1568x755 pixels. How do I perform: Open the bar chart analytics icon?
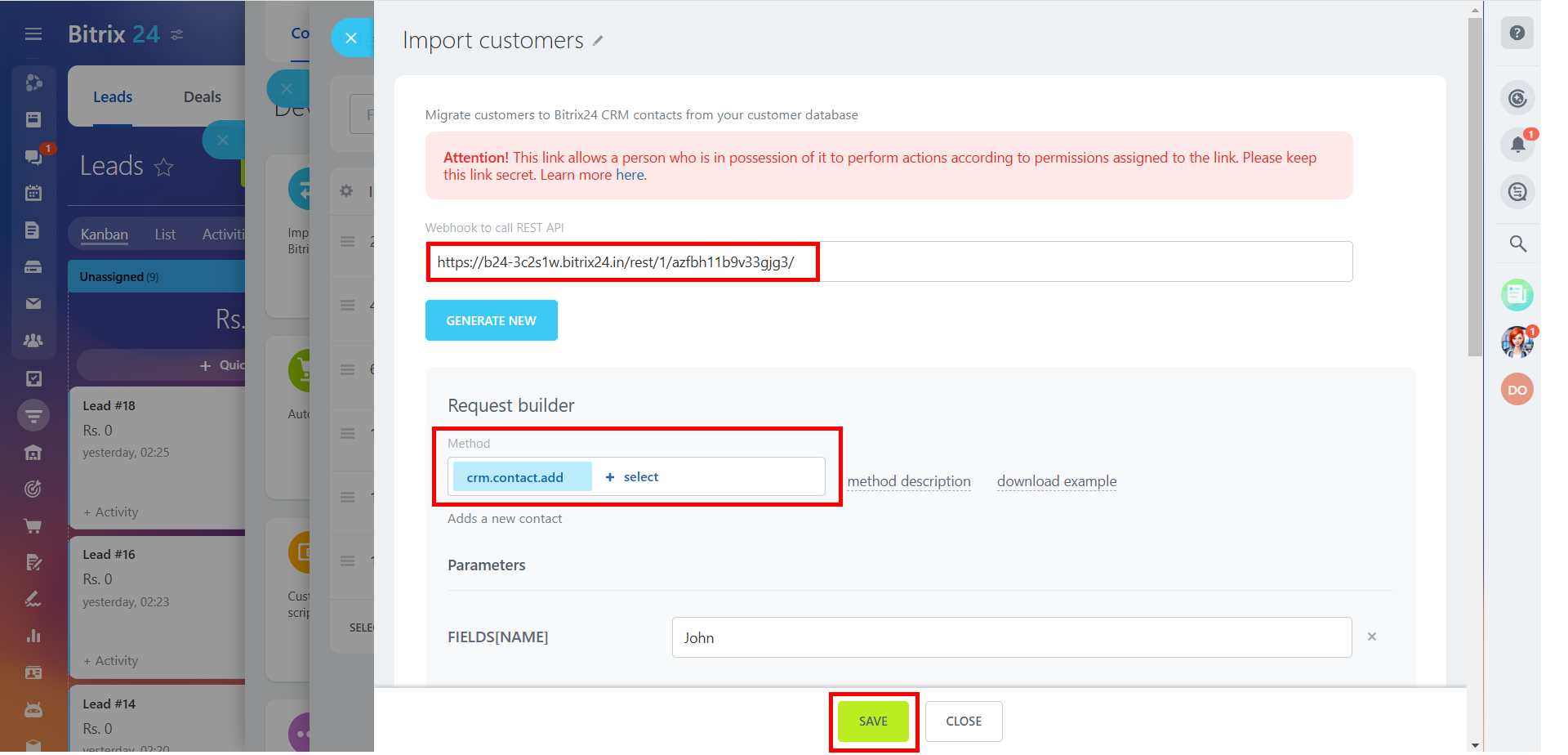[x=33, y=636]
